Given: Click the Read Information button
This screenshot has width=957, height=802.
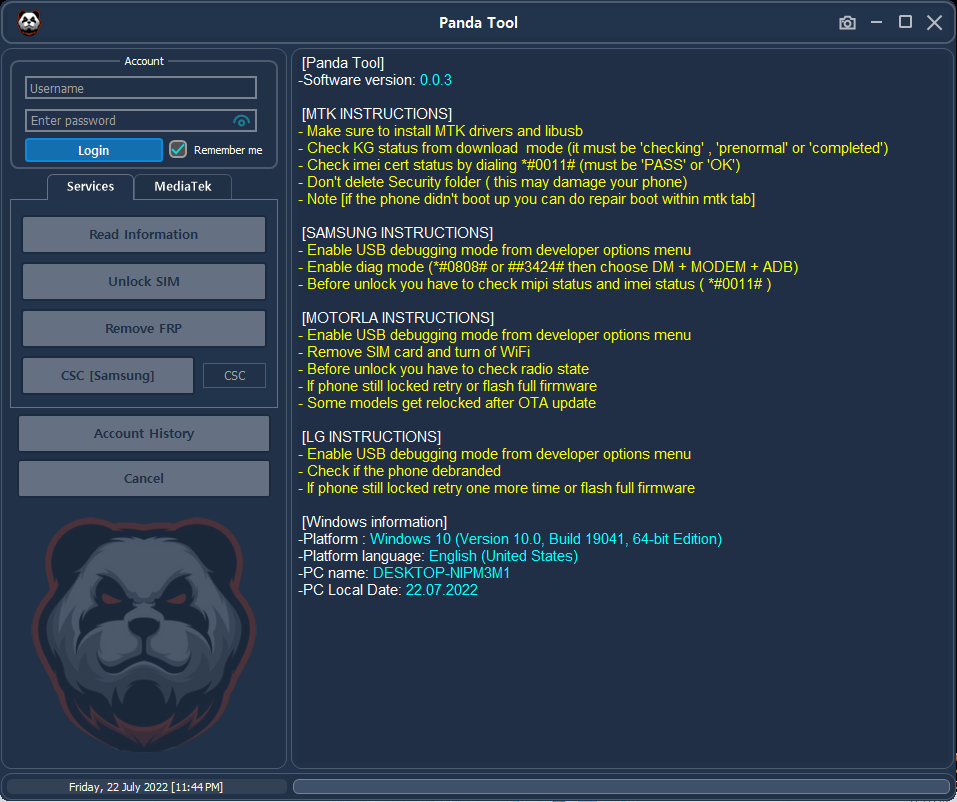Looking at the screenshot, I should coord(143,234).
